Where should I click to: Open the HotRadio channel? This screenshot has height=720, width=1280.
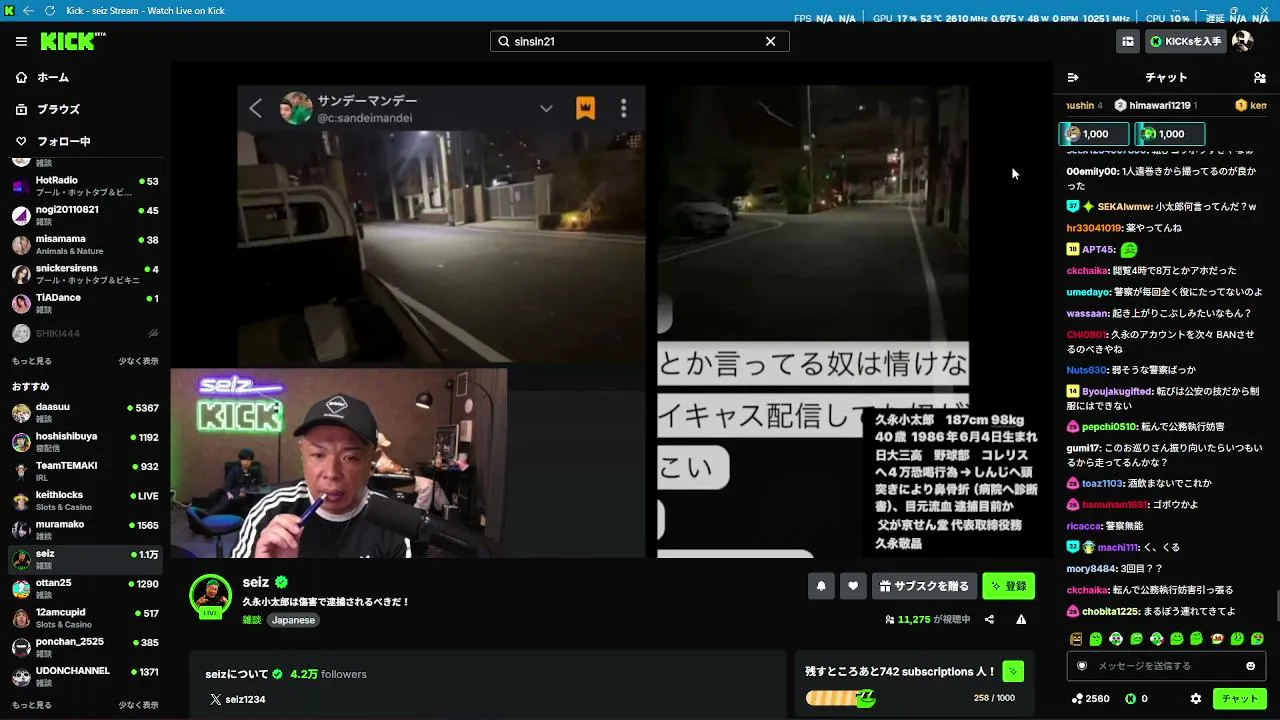tap(85, 186)
